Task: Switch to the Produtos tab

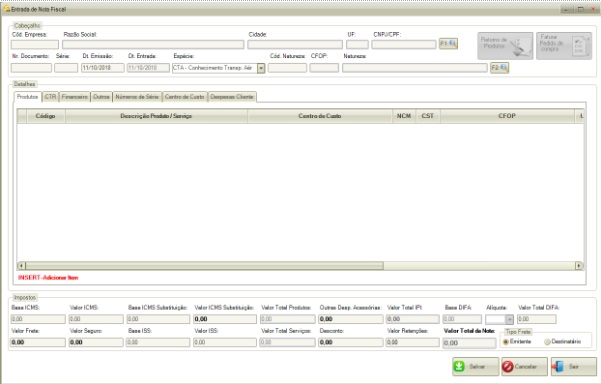Action: click(27, 97)
